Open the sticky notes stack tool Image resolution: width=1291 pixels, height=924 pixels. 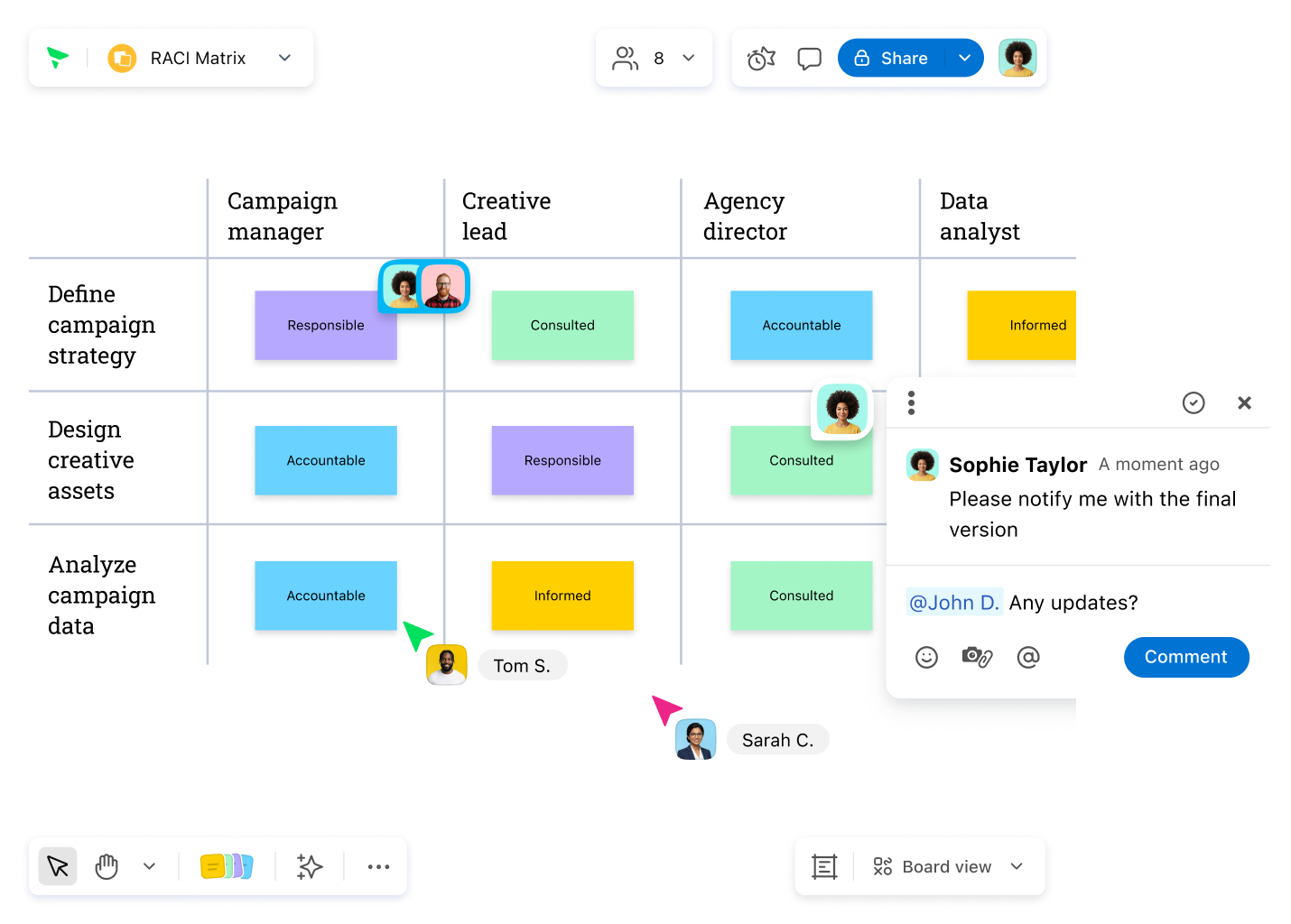[227, 866]
